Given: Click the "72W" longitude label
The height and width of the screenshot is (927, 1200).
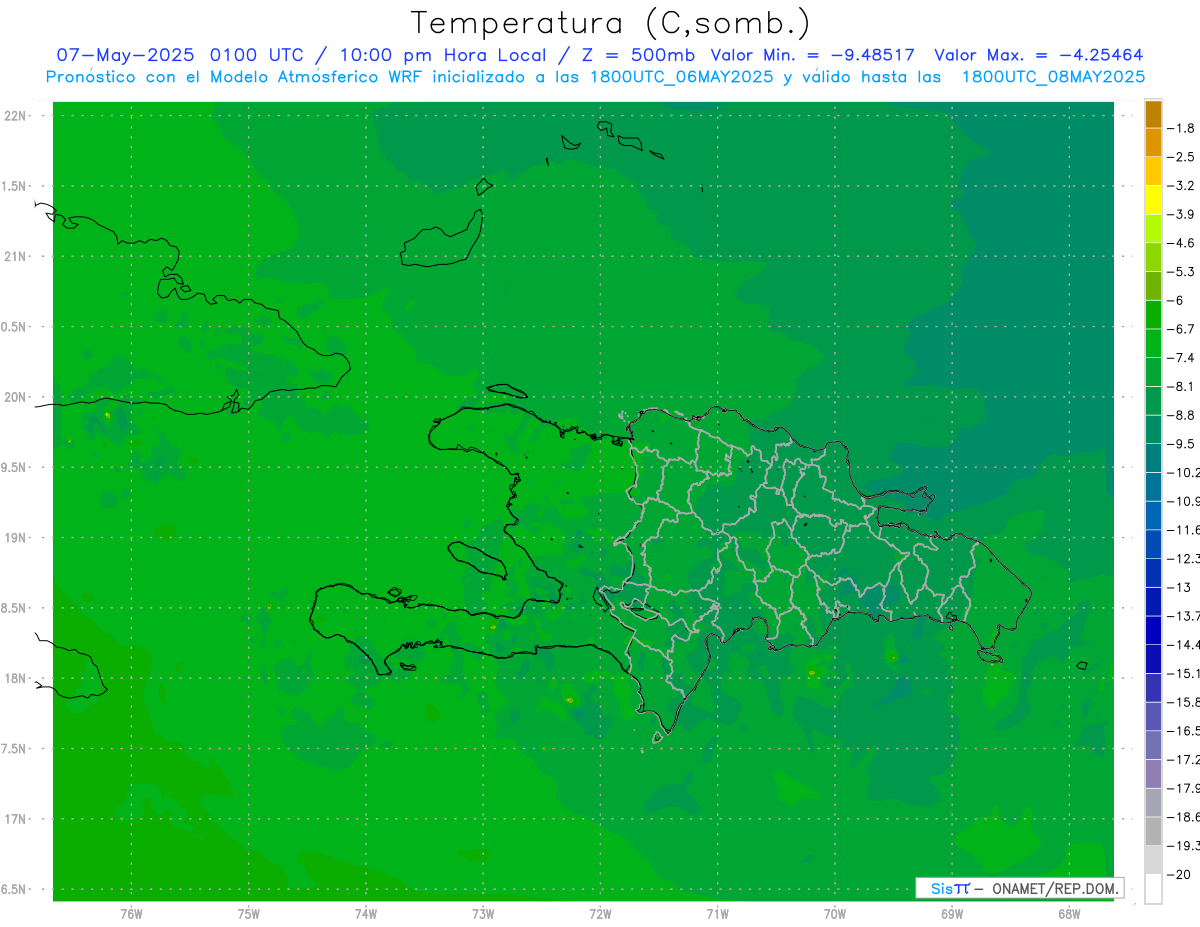Looking at the screenshot, I should 601,913.
